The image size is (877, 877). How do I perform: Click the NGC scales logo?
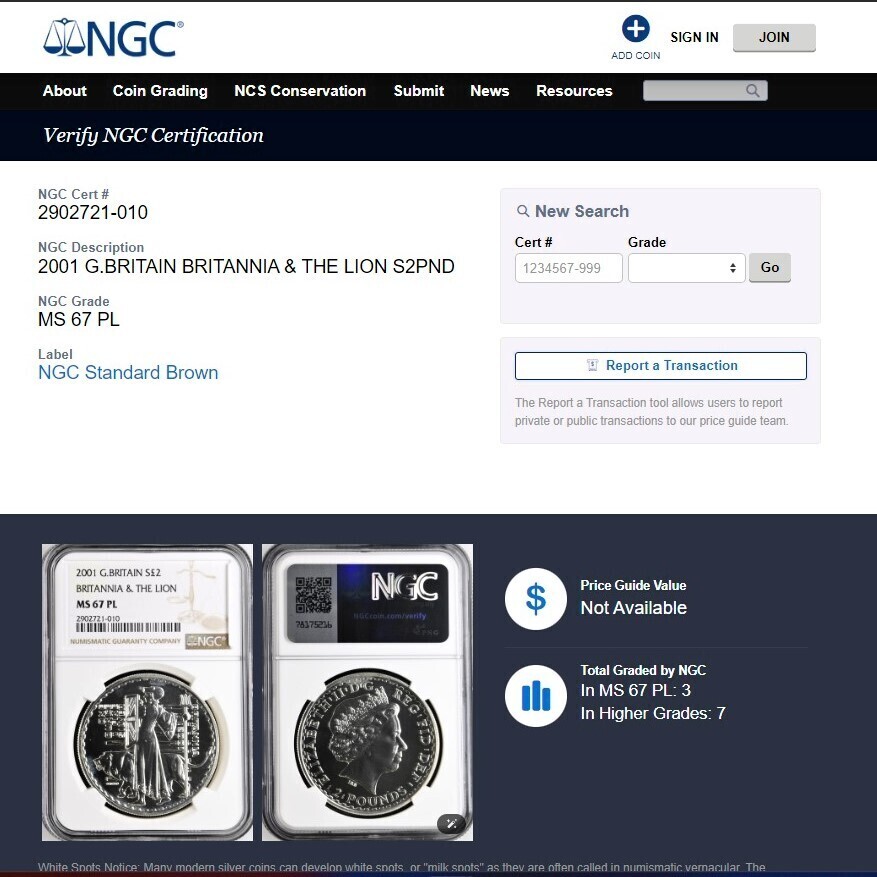(113, 37)
